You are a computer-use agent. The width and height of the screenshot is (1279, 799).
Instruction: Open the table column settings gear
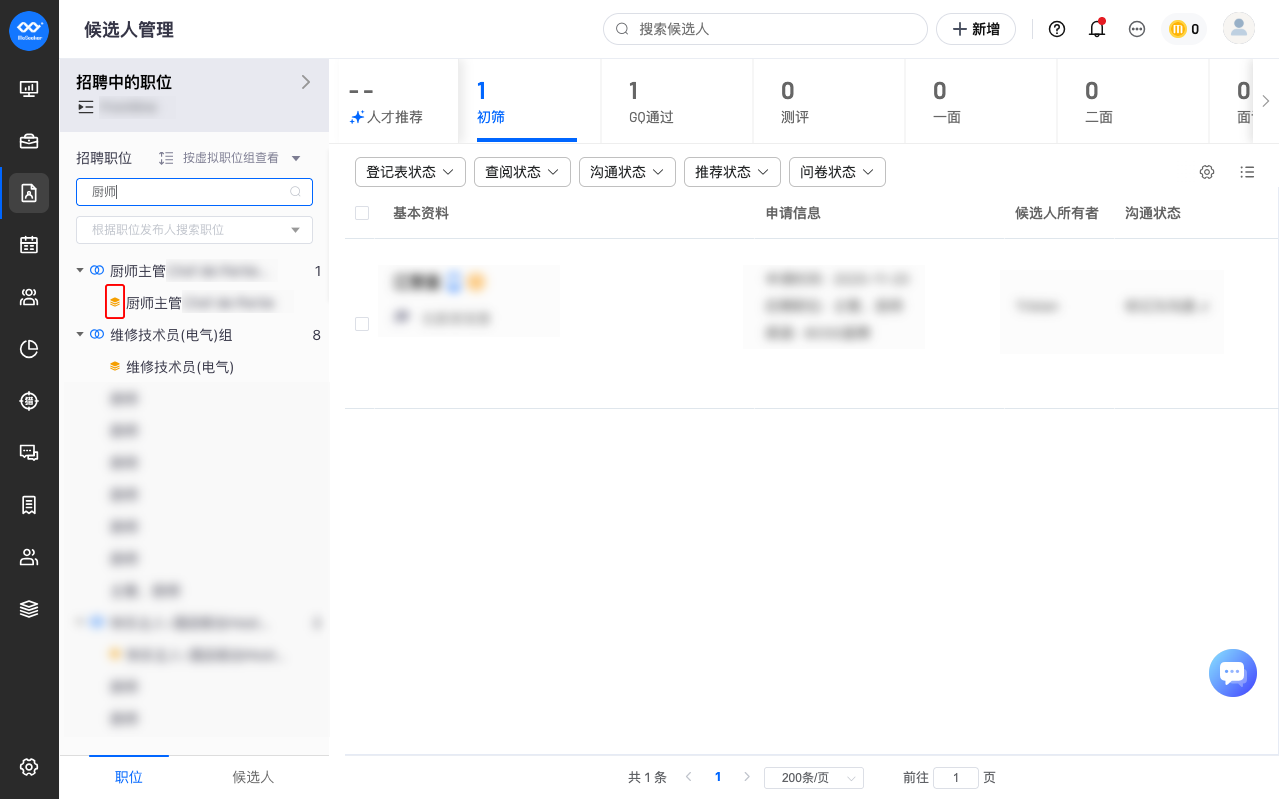click(1207, 172)
